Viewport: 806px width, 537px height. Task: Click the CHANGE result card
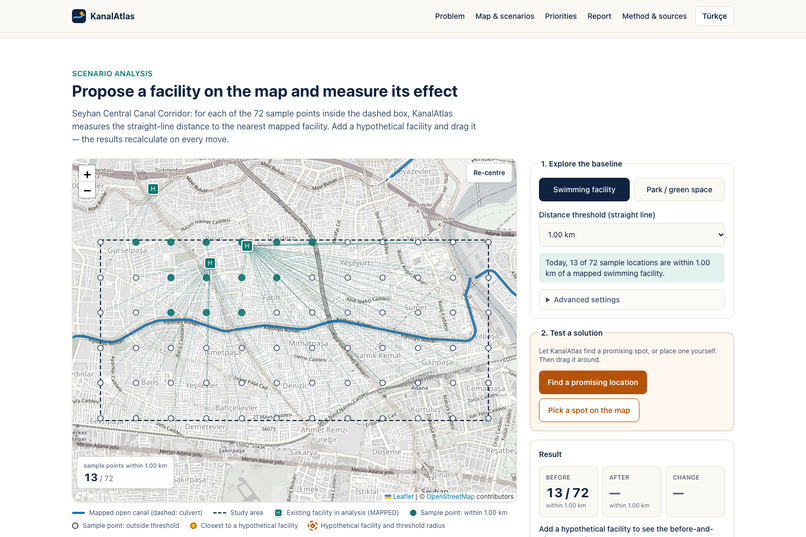[695, 491]
